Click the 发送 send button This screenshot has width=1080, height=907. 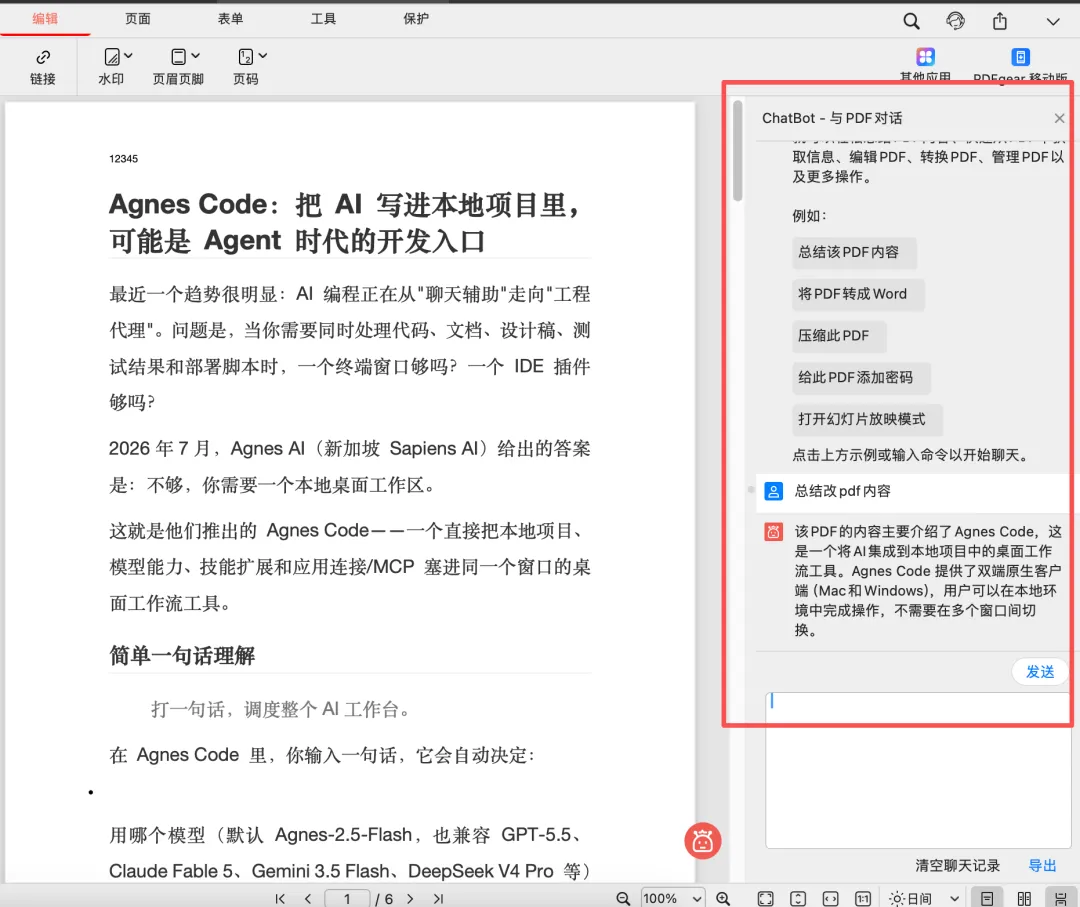click(1040, 671)
